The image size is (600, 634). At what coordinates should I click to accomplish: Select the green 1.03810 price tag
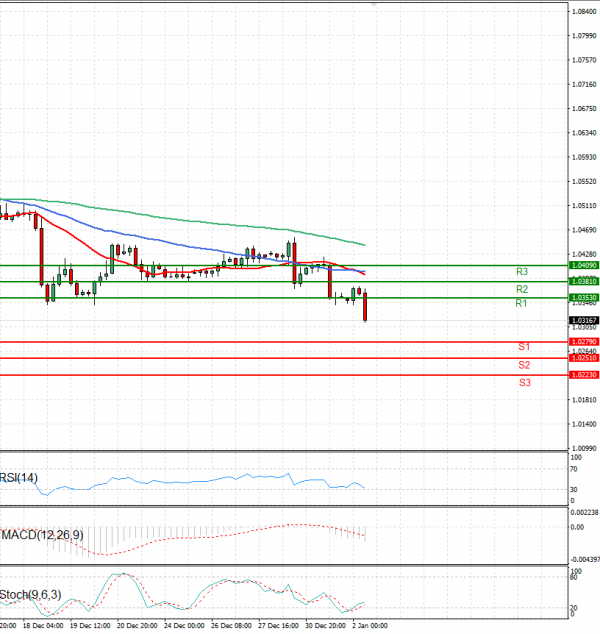tap(583, 282)
